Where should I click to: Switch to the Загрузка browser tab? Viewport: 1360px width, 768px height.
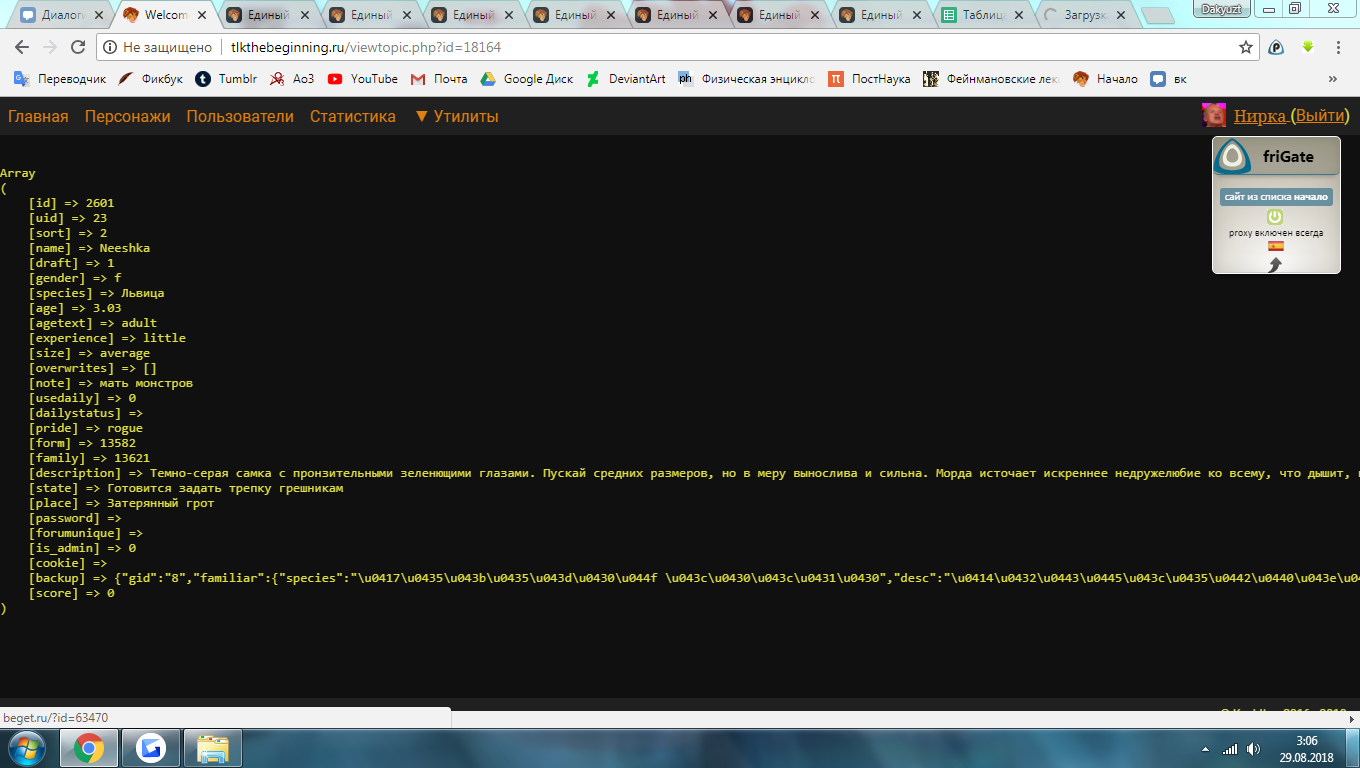click(1082, 15)
